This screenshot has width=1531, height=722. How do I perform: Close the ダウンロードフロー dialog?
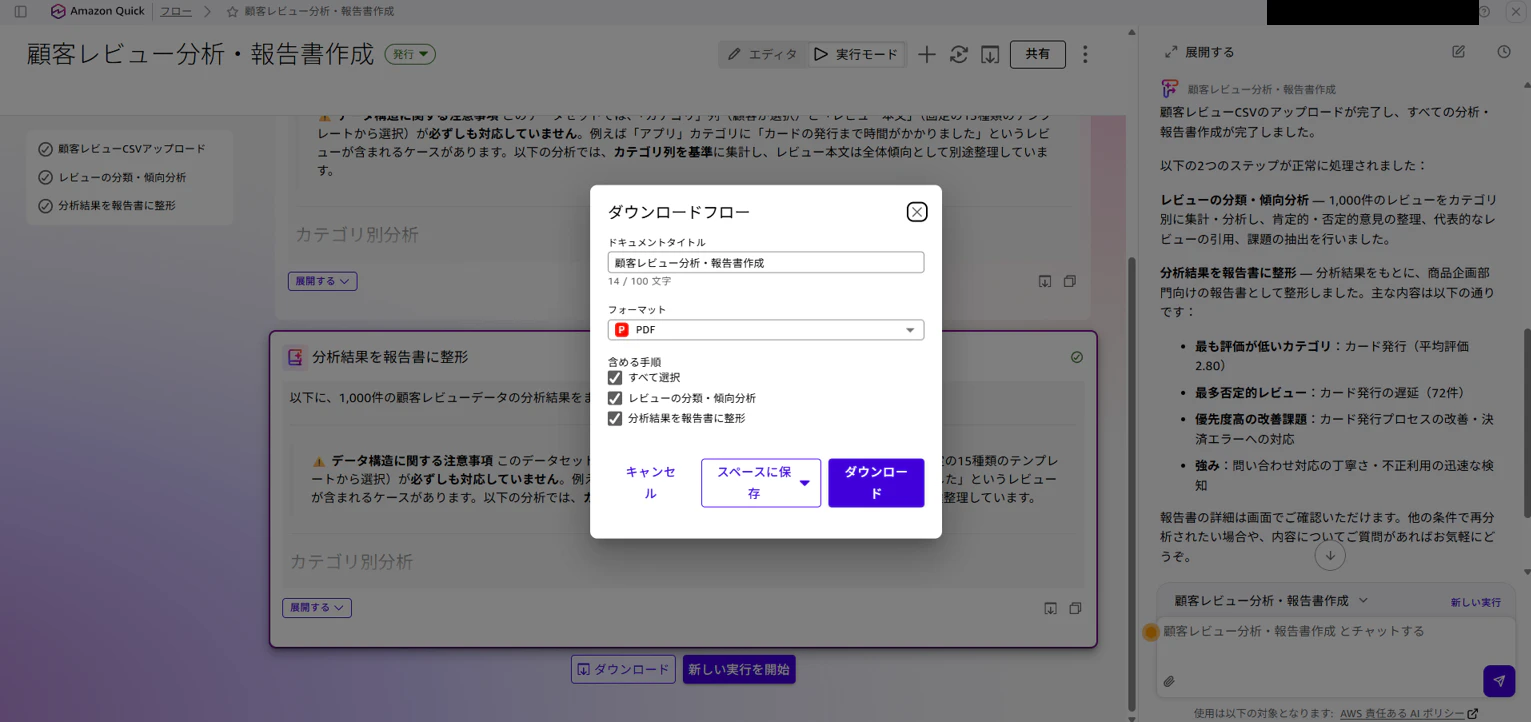917,212
